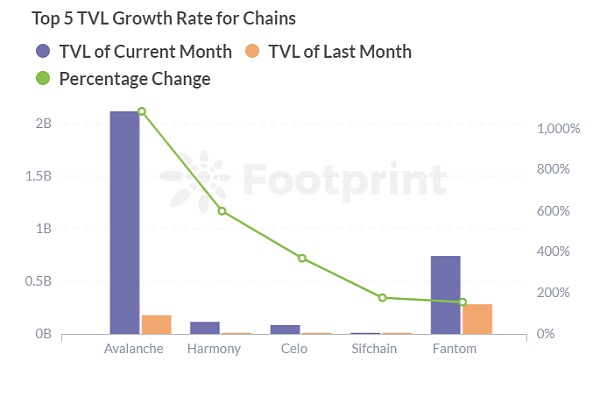600x397 pixels.
Task: Toggle TVL of Current Month legend dot
Action: (43, 51)
